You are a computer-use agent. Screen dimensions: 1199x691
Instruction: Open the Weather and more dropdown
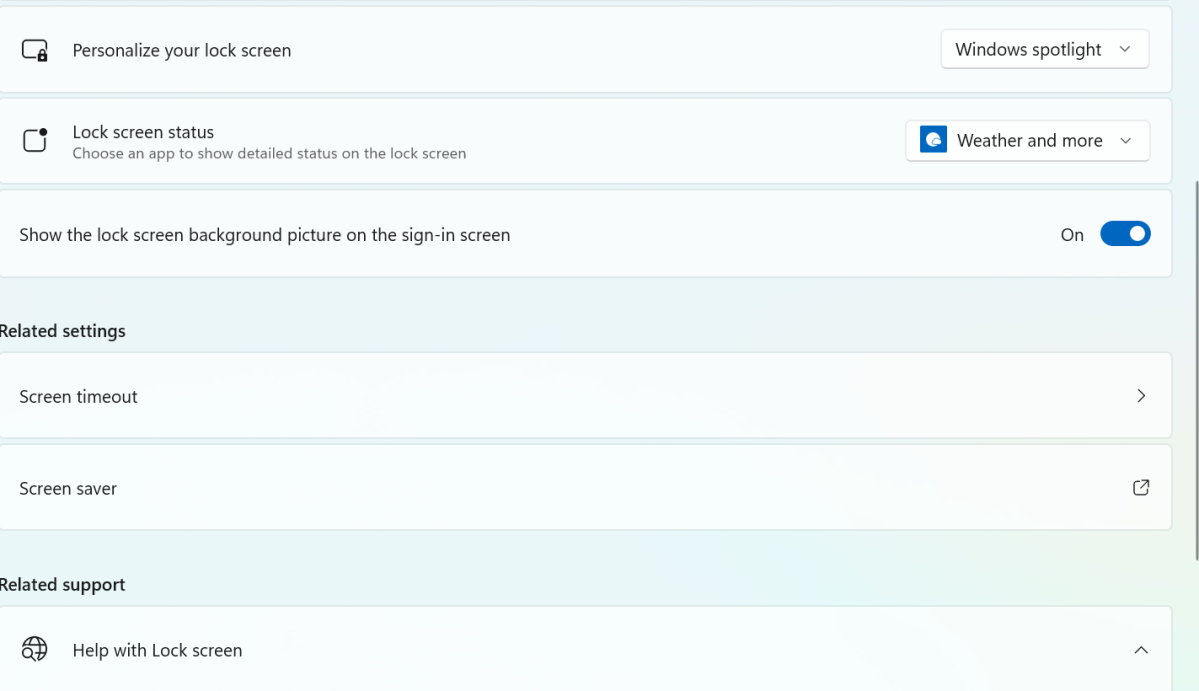click(x=1027, y=140)
